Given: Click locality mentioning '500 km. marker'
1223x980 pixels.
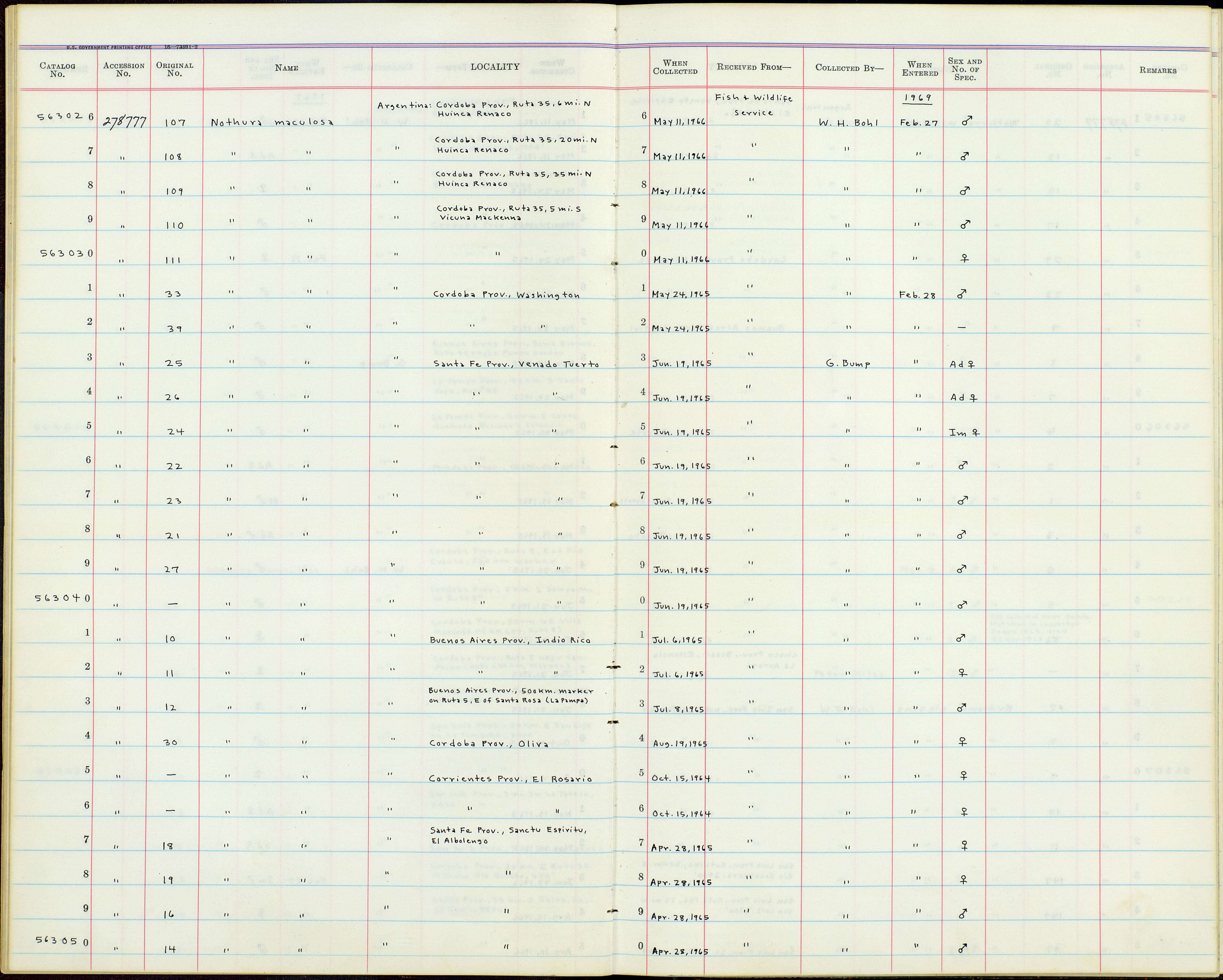Looking at the screenshot, I should (511, 696).
